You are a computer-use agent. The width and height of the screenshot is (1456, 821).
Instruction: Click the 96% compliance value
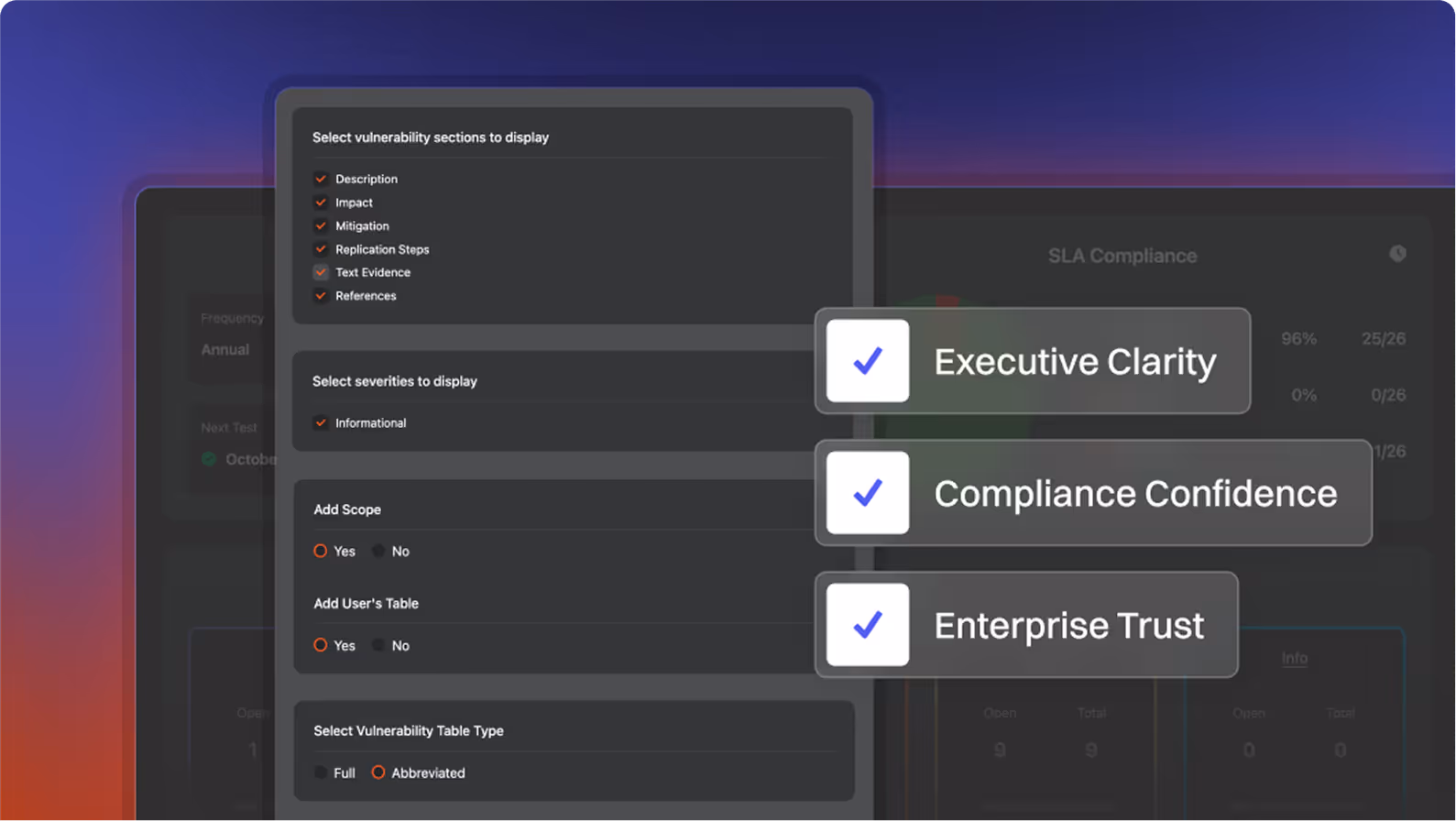1298,339
